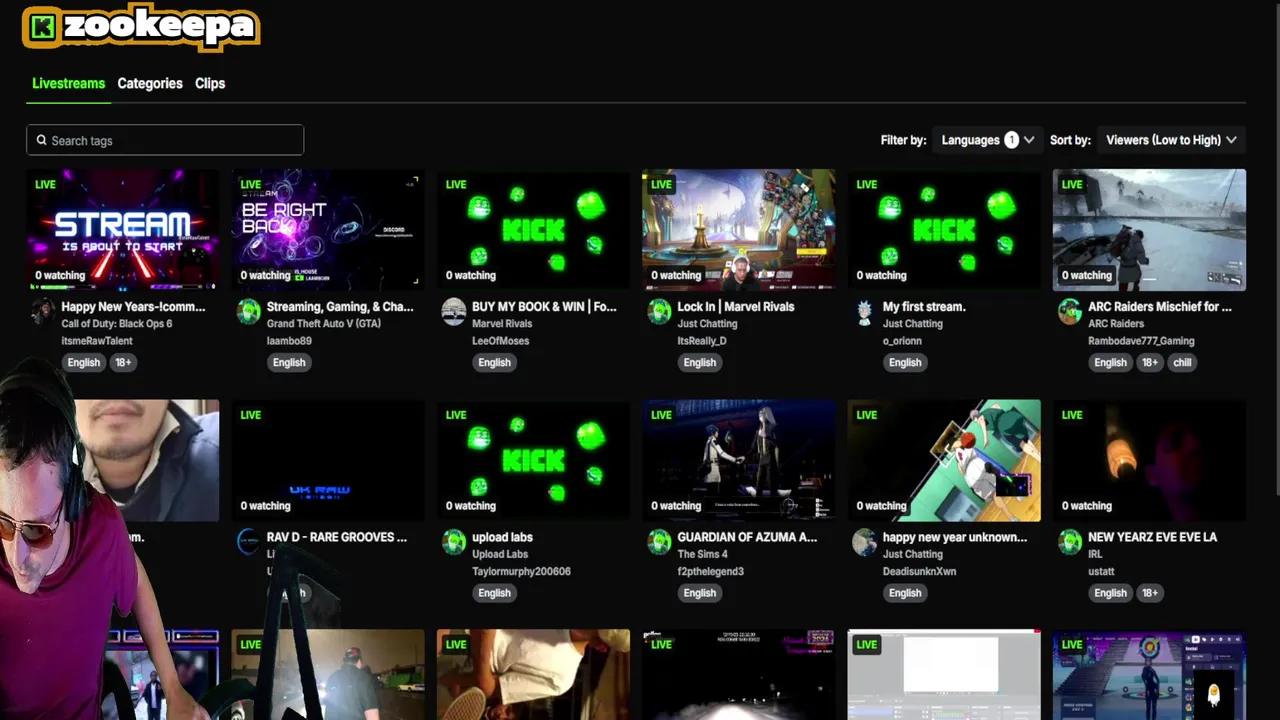1280x720 pixels.
Task: Open the Languages filter dropdown
Action: click(987, 140)
